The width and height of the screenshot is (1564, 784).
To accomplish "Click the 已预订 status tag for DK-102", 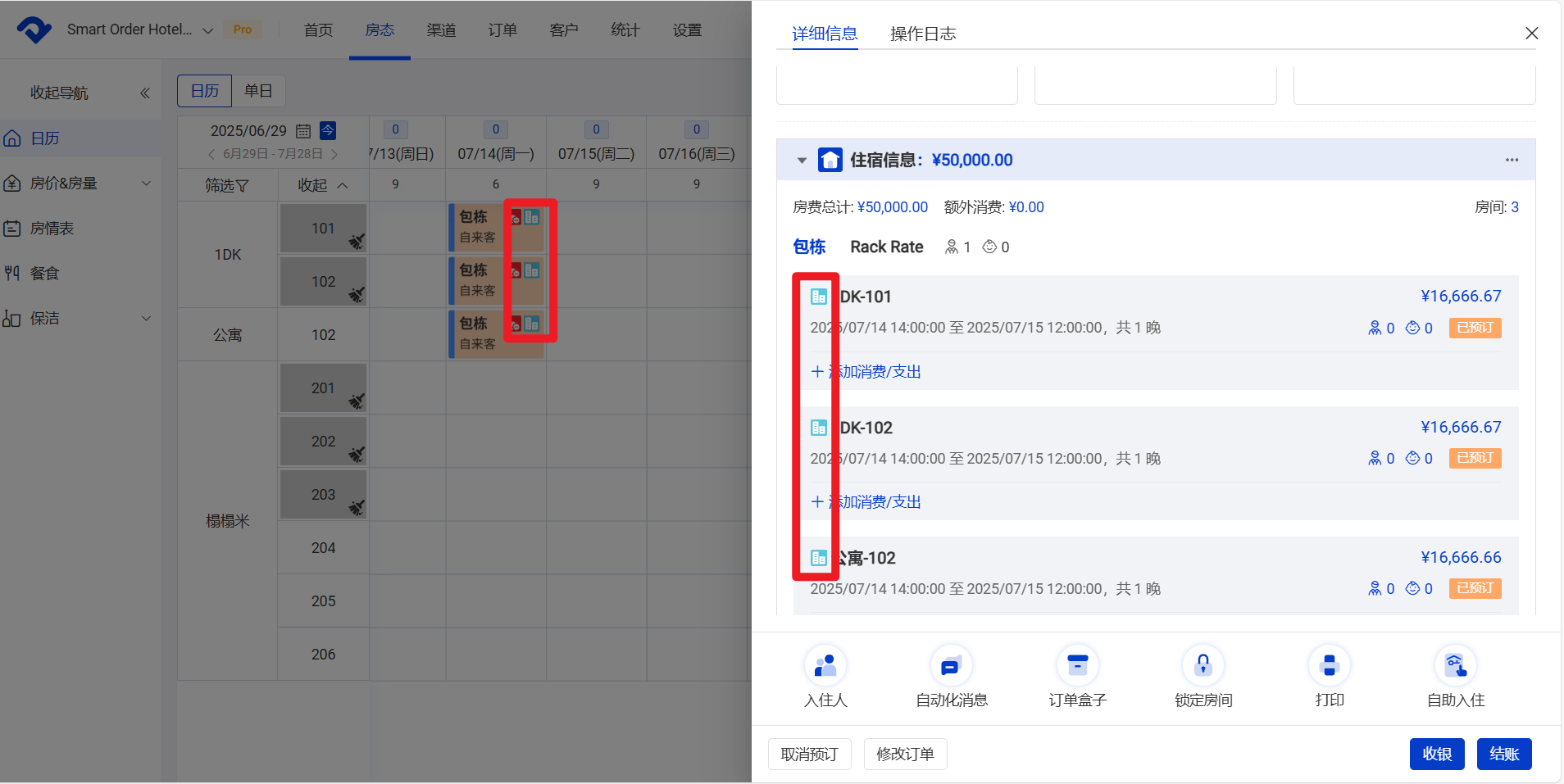I will [x=1475, y=458].
